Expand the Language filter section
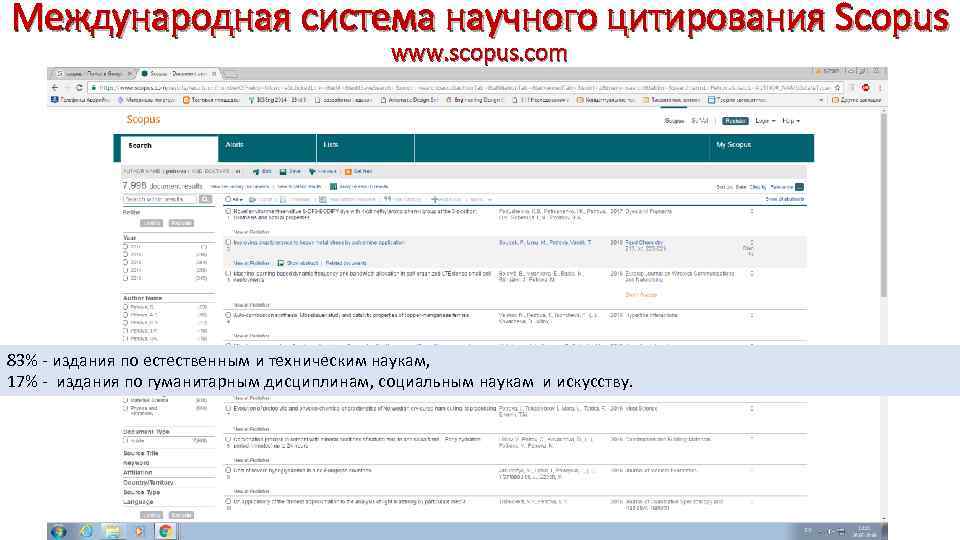 click(x=138, y=502)
